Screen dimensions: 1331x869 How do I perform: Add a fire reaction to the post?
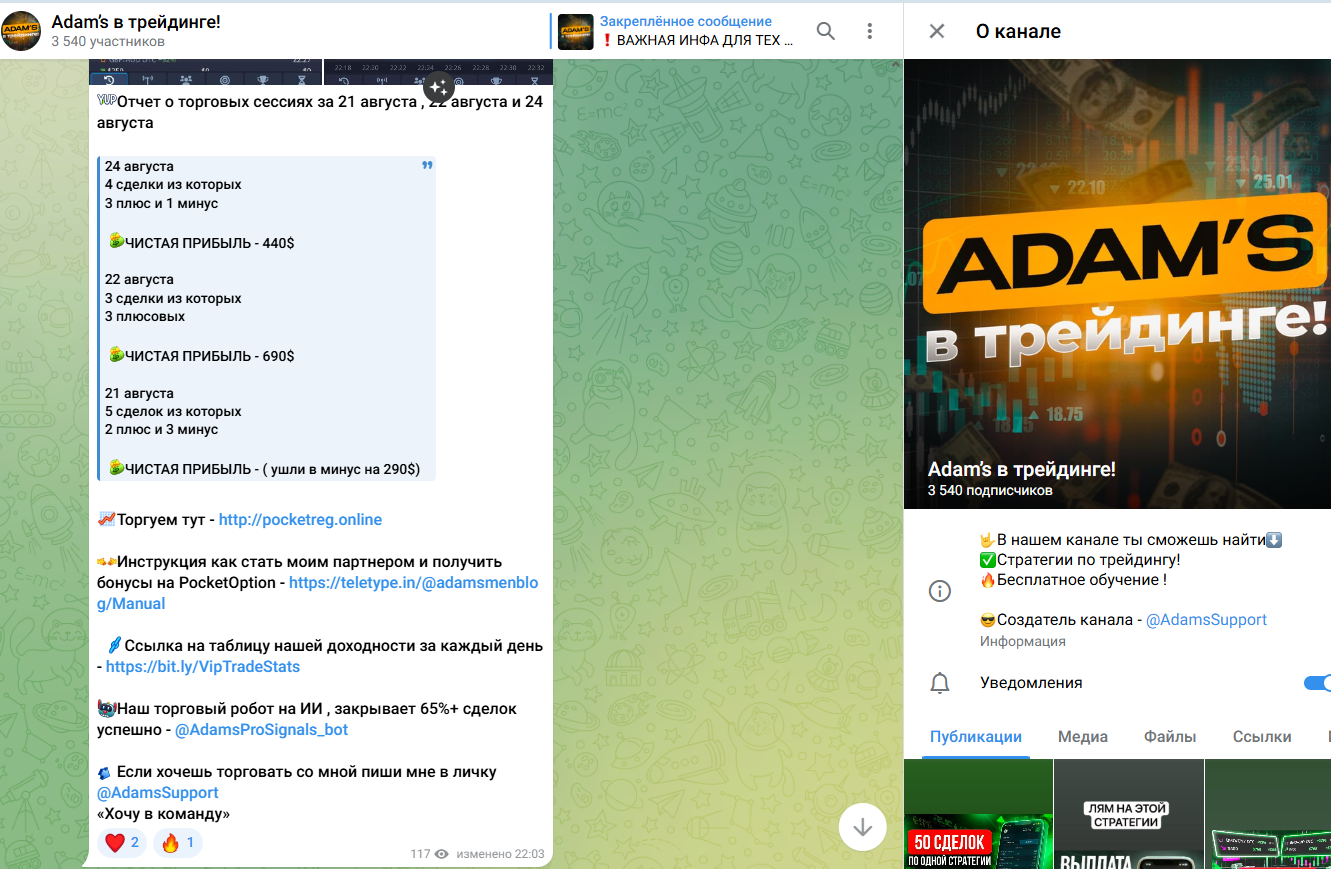(178, 842)
